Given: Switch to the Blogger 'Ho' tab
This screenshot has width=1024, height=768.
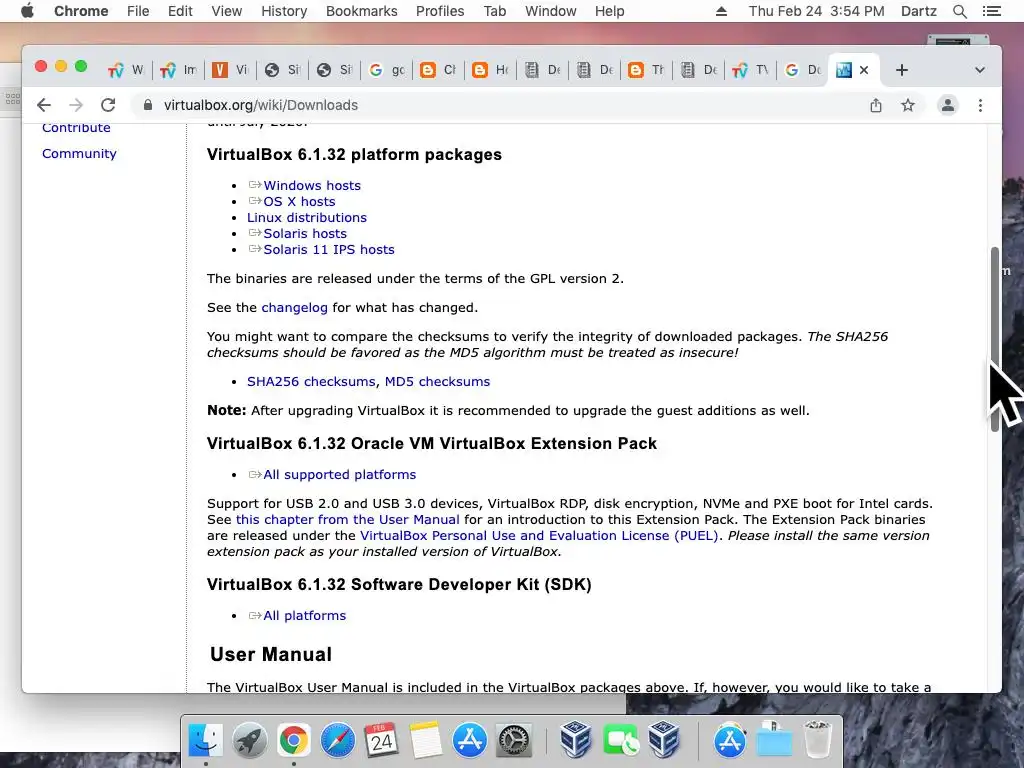Looking at the screenshot, I should tap(490, 70).
